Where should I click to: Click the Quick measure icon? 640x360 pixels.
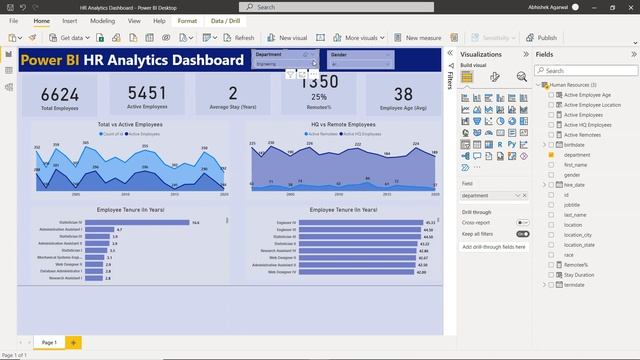click(454, 38)
